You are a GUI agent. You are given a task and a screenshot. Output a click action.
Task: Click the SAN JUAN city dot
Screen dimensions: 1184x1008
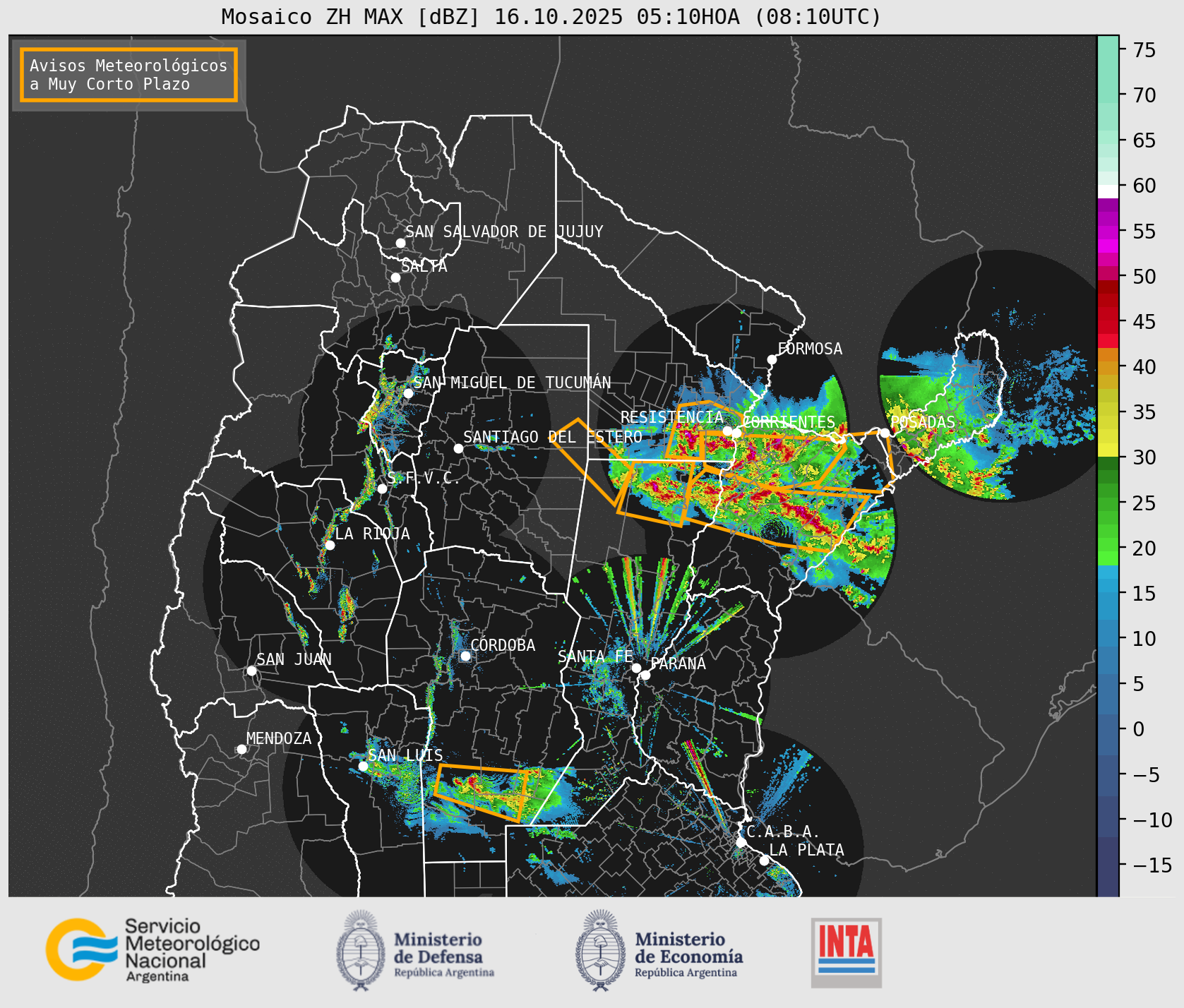[x=251, y=671]
